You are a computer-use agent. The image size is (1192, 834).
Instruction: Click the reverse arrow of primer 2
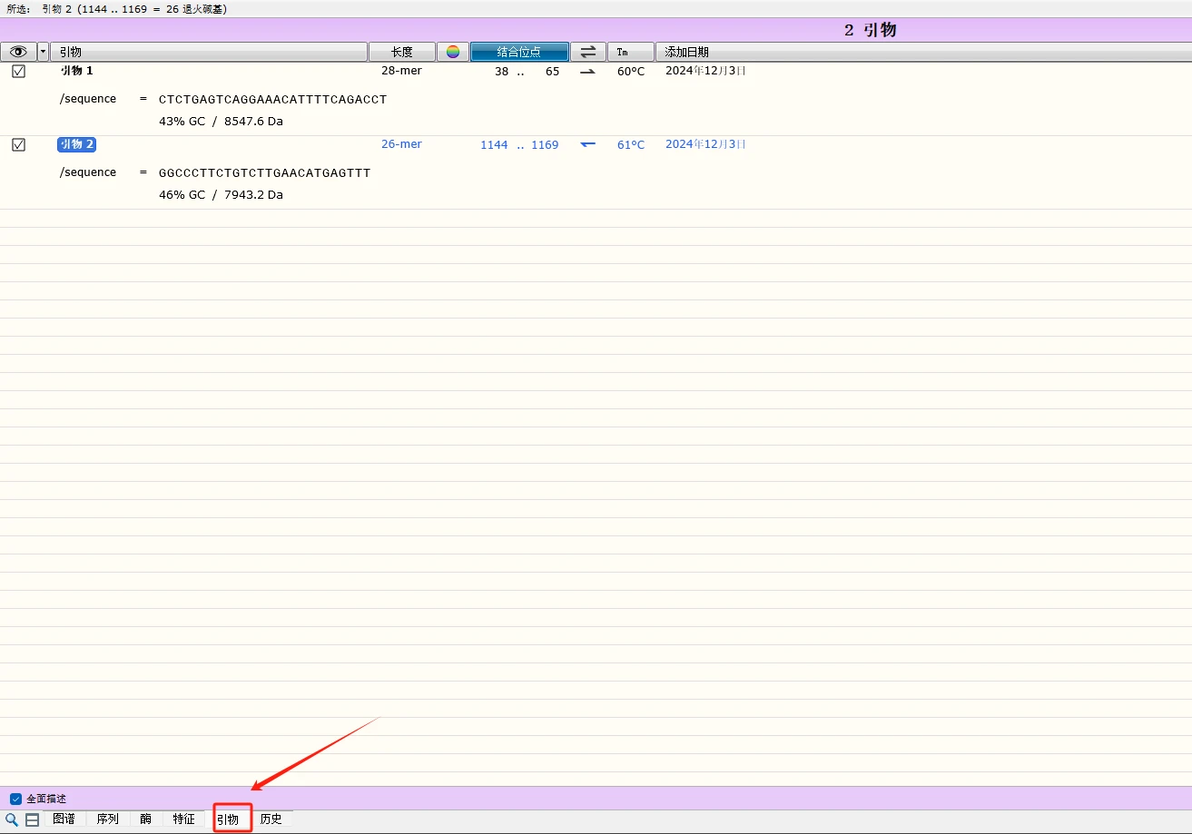tap(587, 144)
